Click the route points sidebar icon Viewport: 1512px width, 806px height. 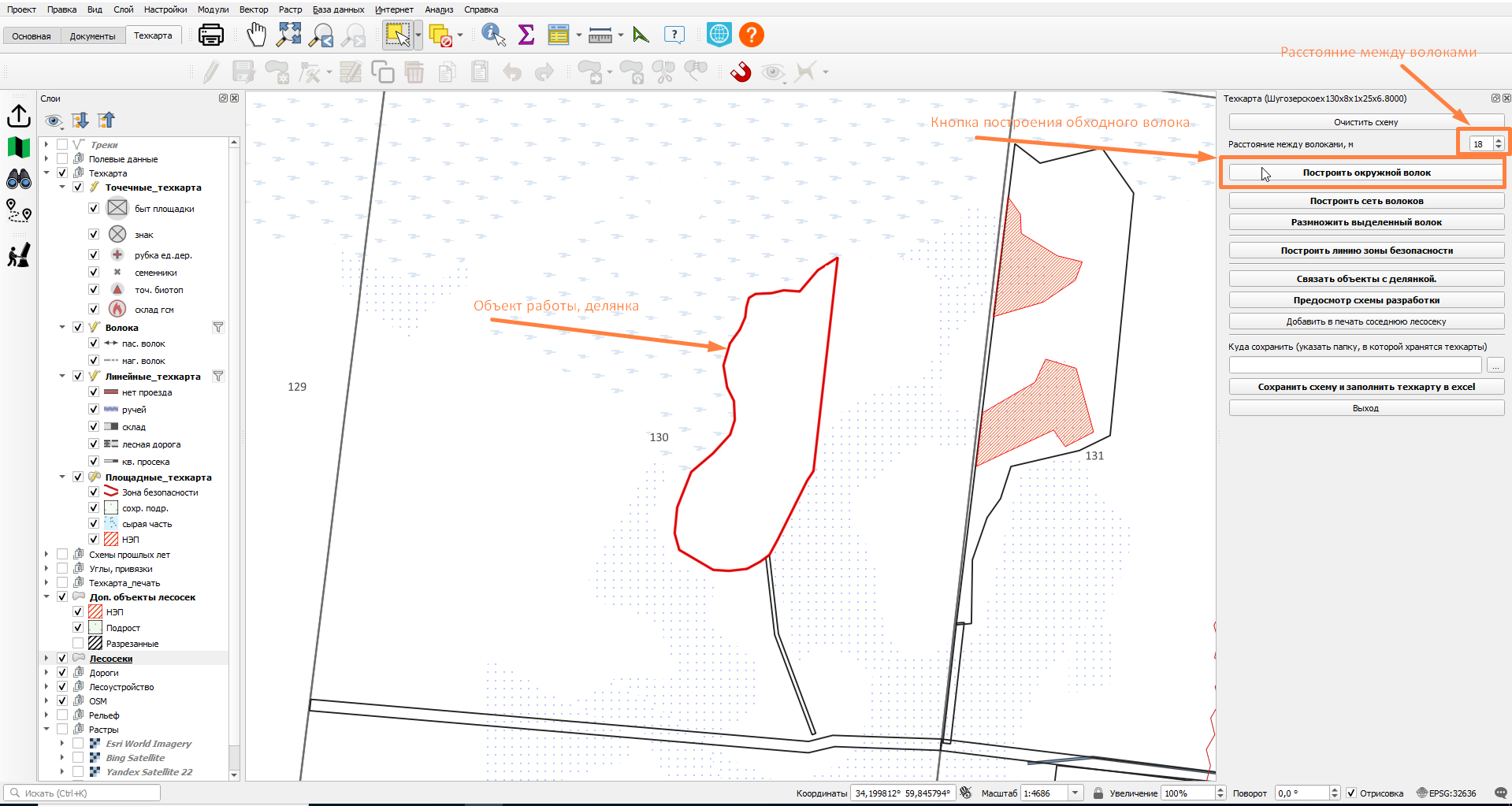19,210
